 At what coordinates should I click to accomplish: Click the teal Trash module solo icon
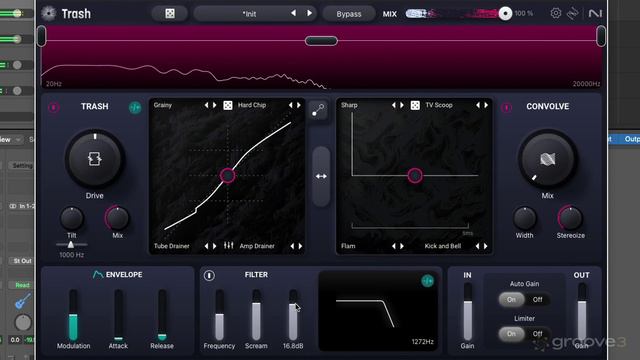[x=135, y=107]
